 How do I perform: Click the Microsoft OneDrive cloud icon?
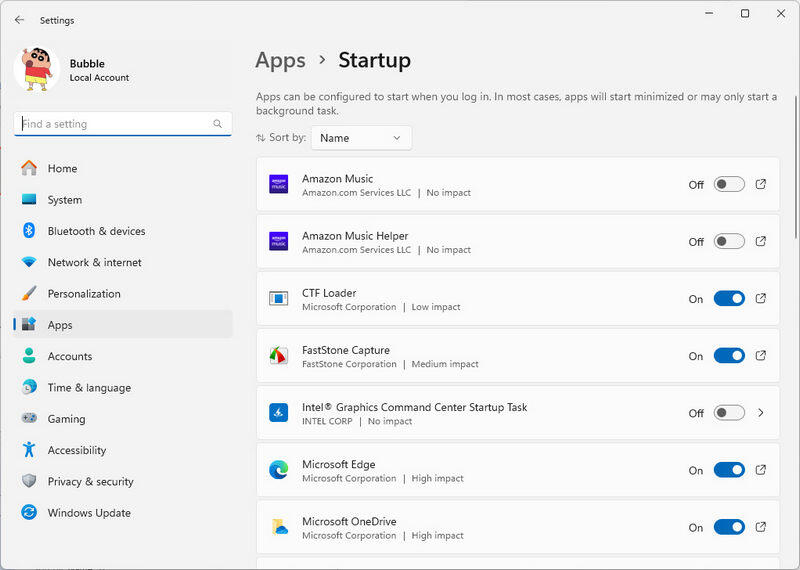point(279,527)
